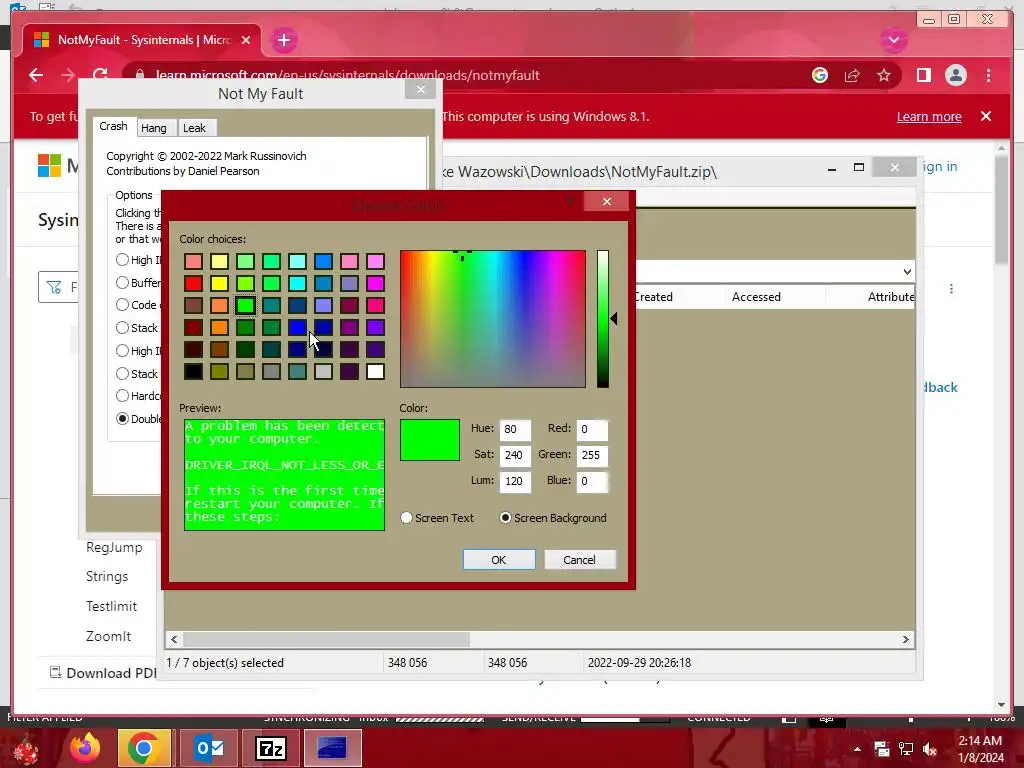1024x768 pixels.
Task: Open a new Chrome tab
Action: 283,40
